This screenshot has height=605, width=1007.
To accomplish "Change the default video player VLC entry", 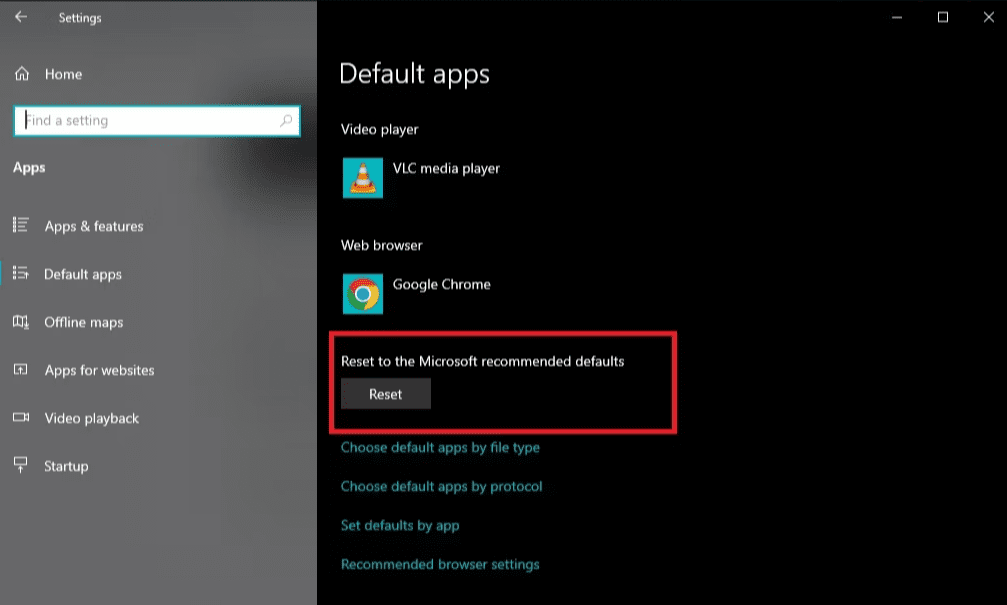I will click(446, 169).
